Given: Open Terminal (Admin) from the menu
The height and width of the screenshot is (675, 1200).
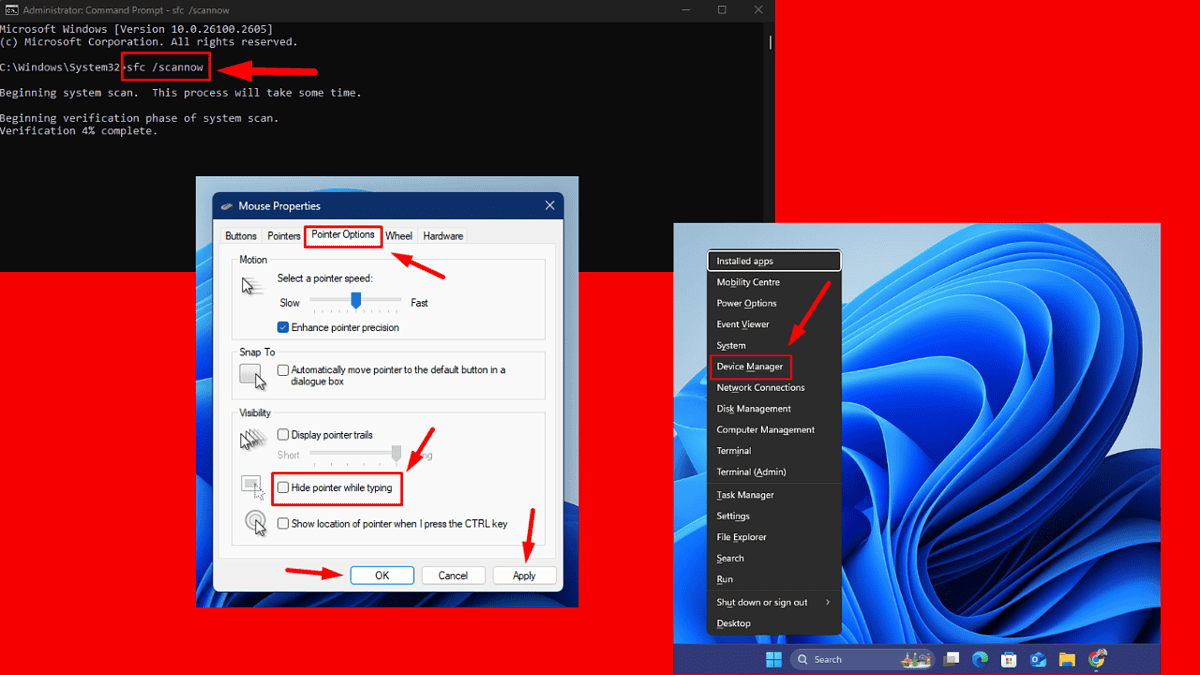Looking at the screenshot, I should click(x=774, y=471).
